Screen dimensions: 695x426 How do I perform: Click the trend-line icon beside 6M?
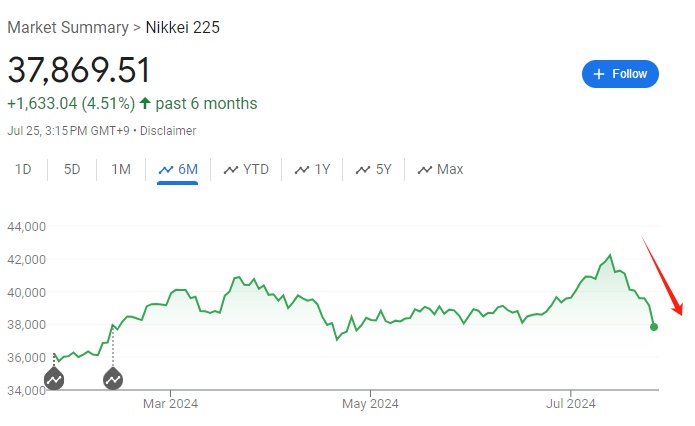[x=166, y=170]
